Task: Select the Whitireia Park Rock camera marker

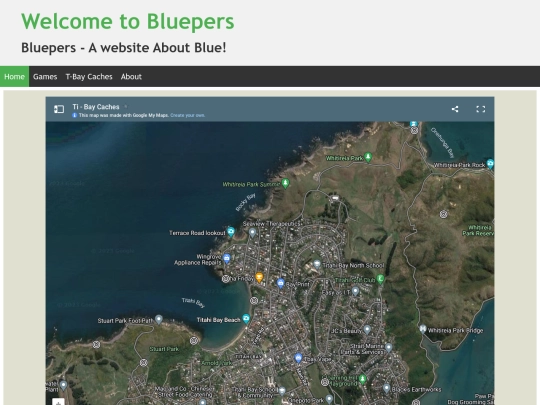Action: click(490, 164)
